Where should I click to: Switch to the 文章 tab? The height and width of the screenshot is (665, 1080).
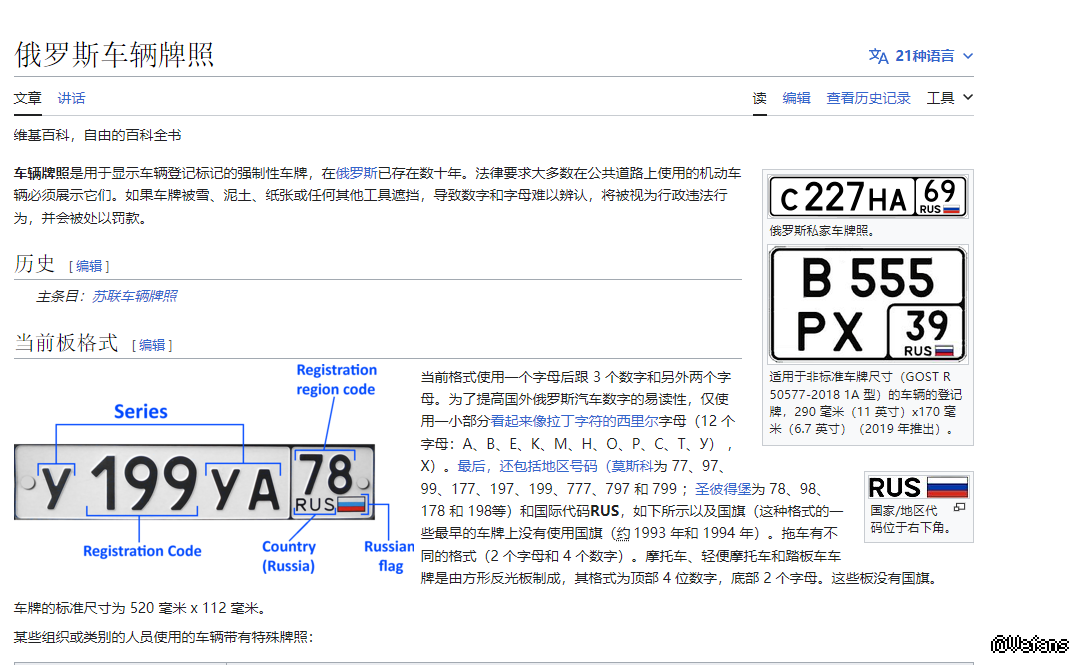(28, 98)
